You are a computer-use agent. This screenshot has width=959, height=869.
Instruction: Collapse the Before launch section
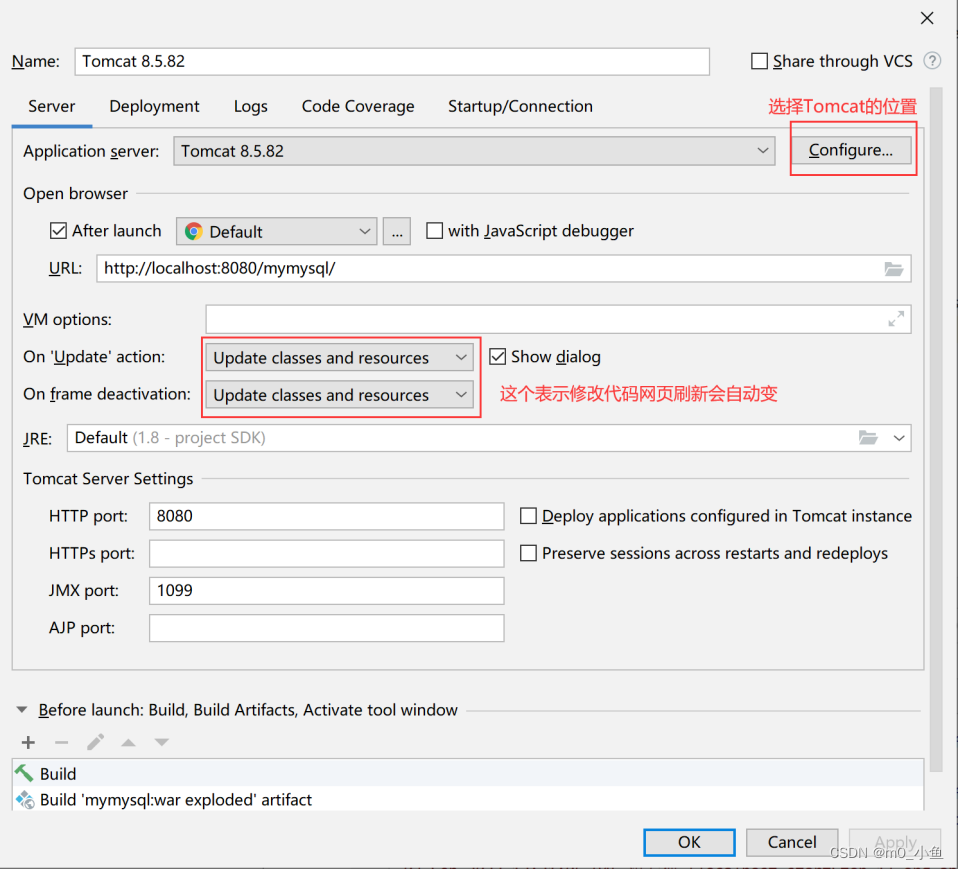tap(22, 709)
